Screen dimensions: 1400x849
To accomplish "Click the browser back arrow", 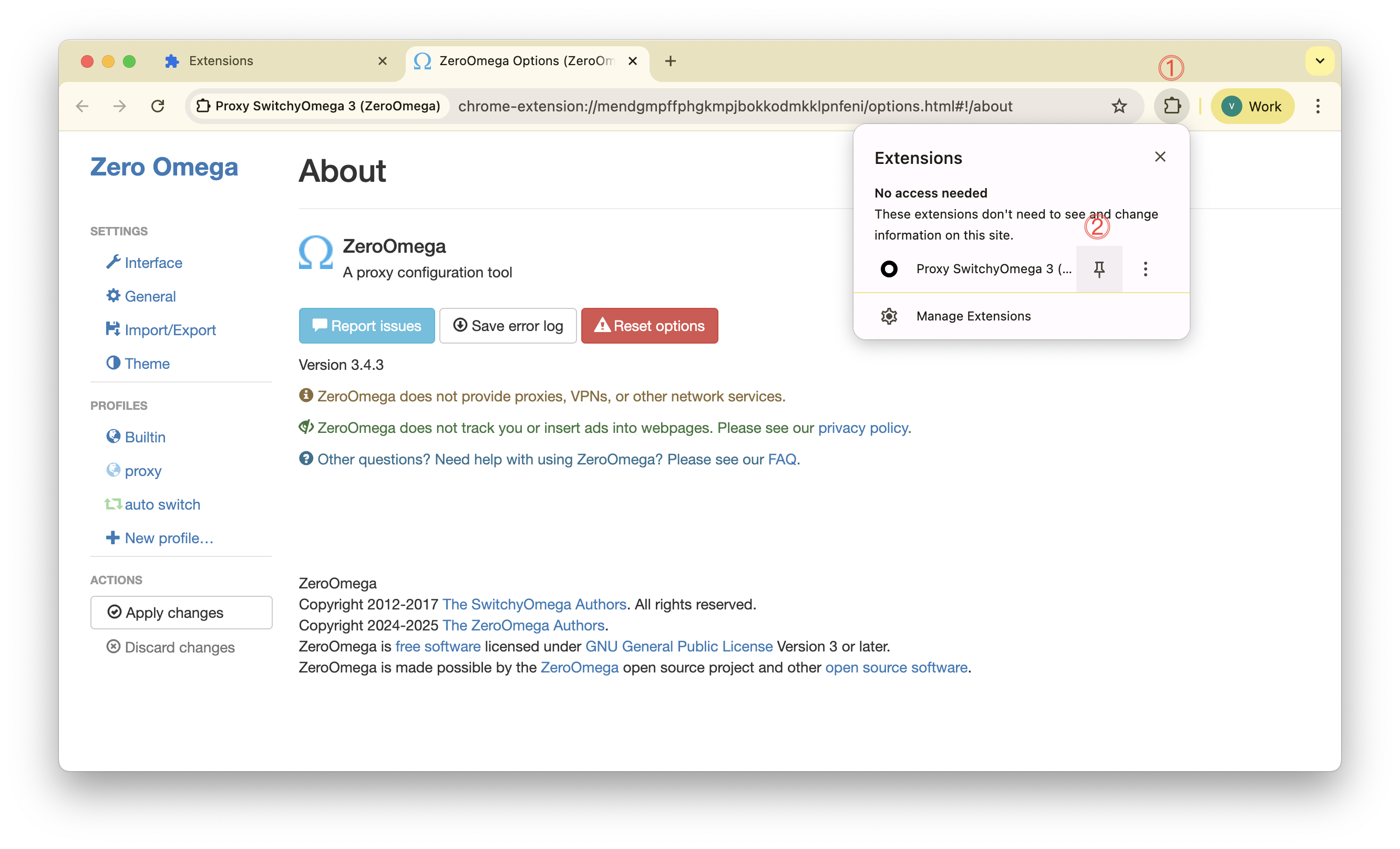I will coord(83,106).
